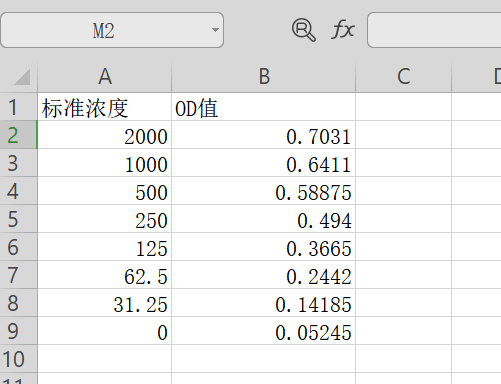Select all cells with corner triangle

point(22,77)
